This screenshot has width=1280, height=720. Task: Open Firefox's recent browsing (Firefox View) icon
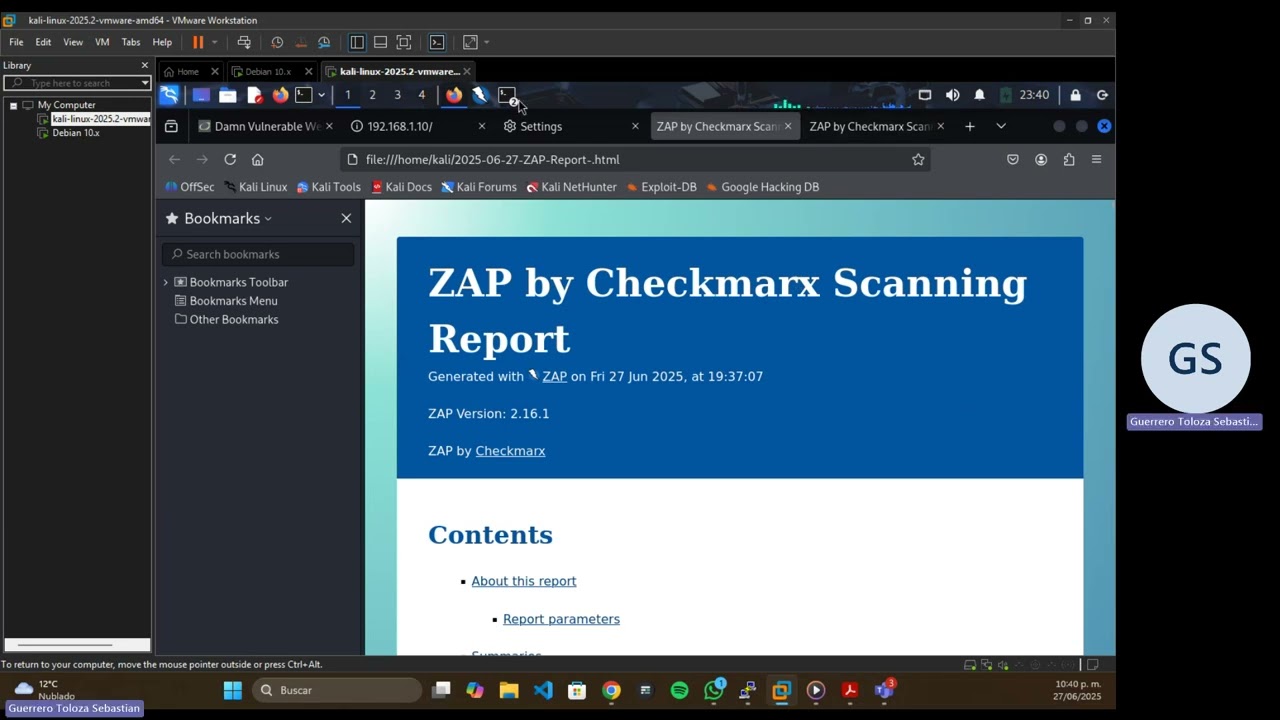[x=171, y=126]
